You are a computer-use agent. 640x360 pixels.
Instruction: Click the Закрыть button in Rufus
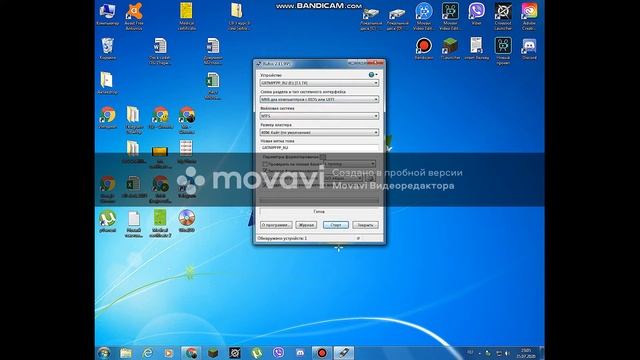tap(365, 225)
